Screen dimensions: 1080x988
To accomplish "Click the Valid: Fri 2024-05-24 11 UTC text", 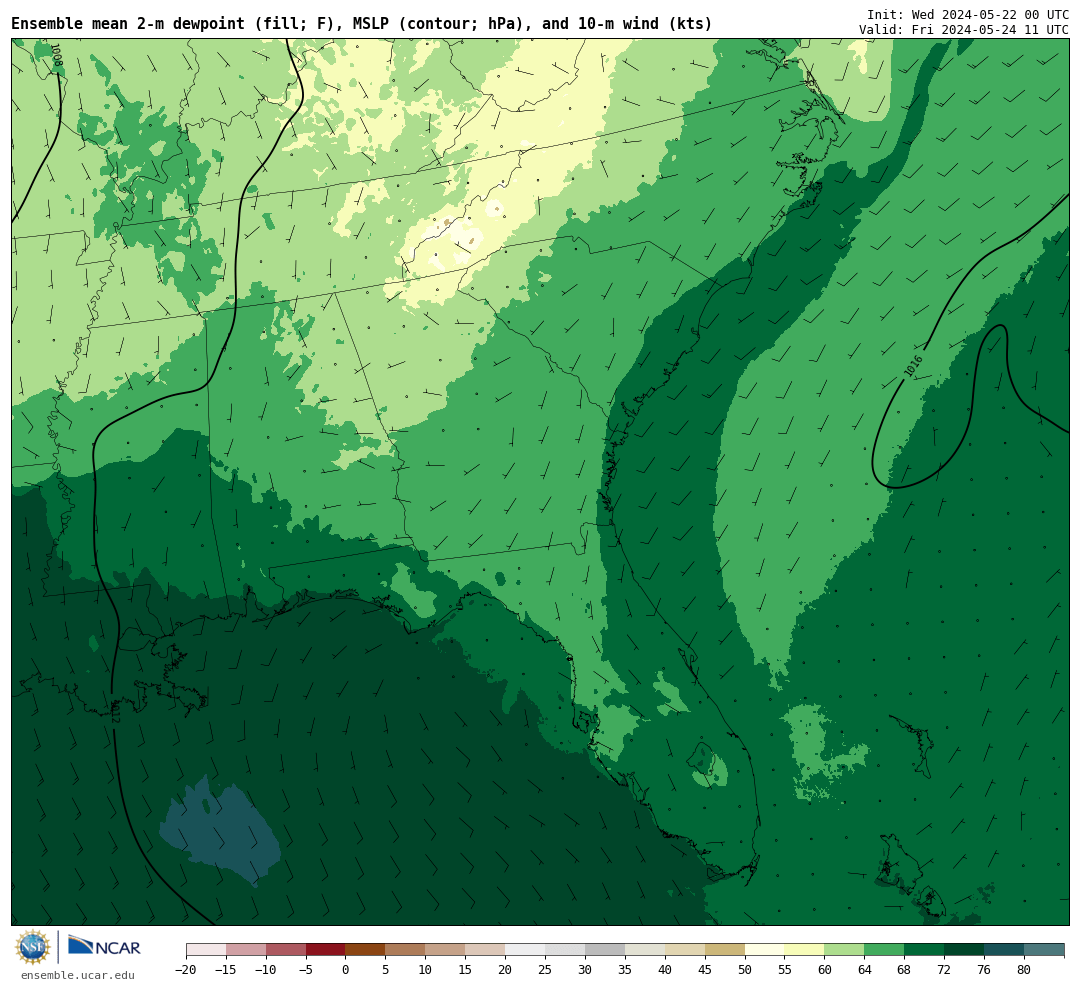I will (x=964, y=30).
